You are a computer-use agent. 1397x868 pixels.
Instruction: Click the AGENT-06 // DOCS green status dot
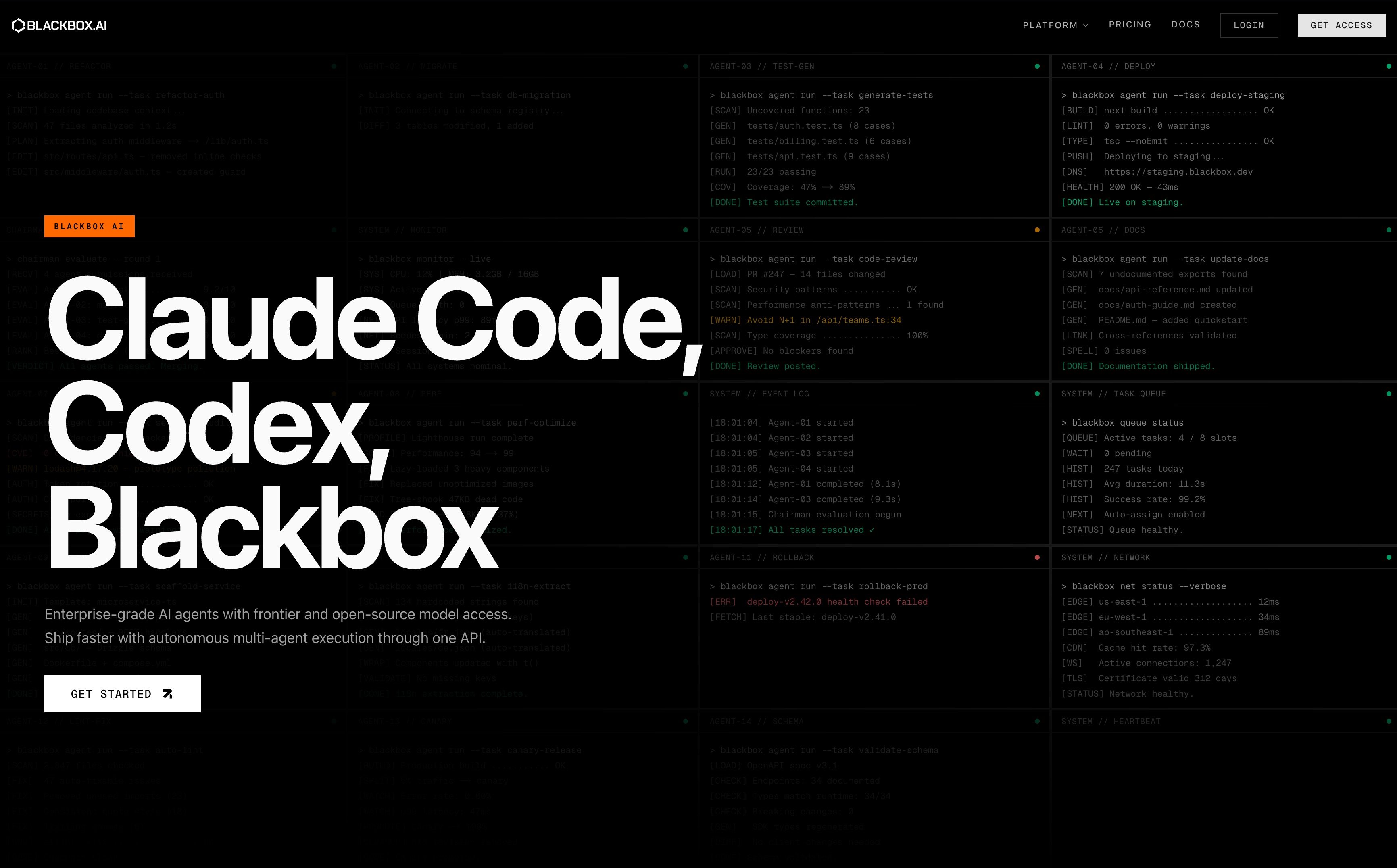coord(1389,230)
